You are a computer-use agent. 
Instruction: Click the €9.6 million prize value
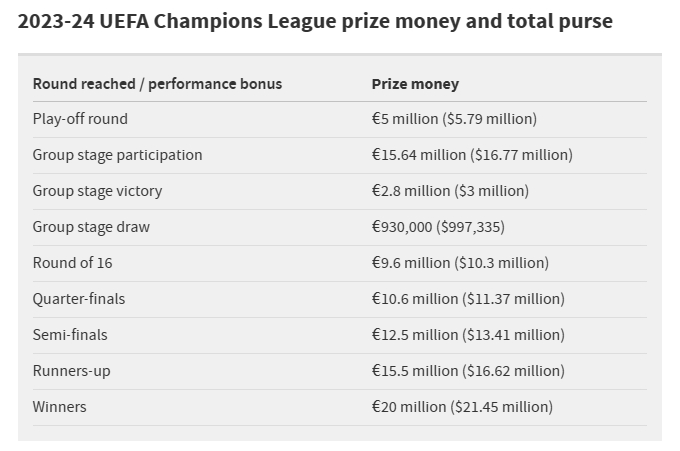(x=460, y=263)
